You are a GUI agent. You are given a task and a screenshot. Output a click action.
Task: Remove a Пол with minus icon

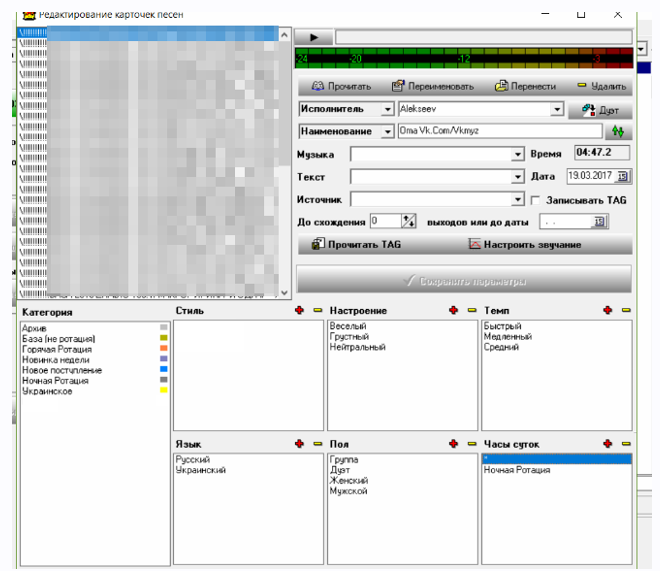pos(472,444)
